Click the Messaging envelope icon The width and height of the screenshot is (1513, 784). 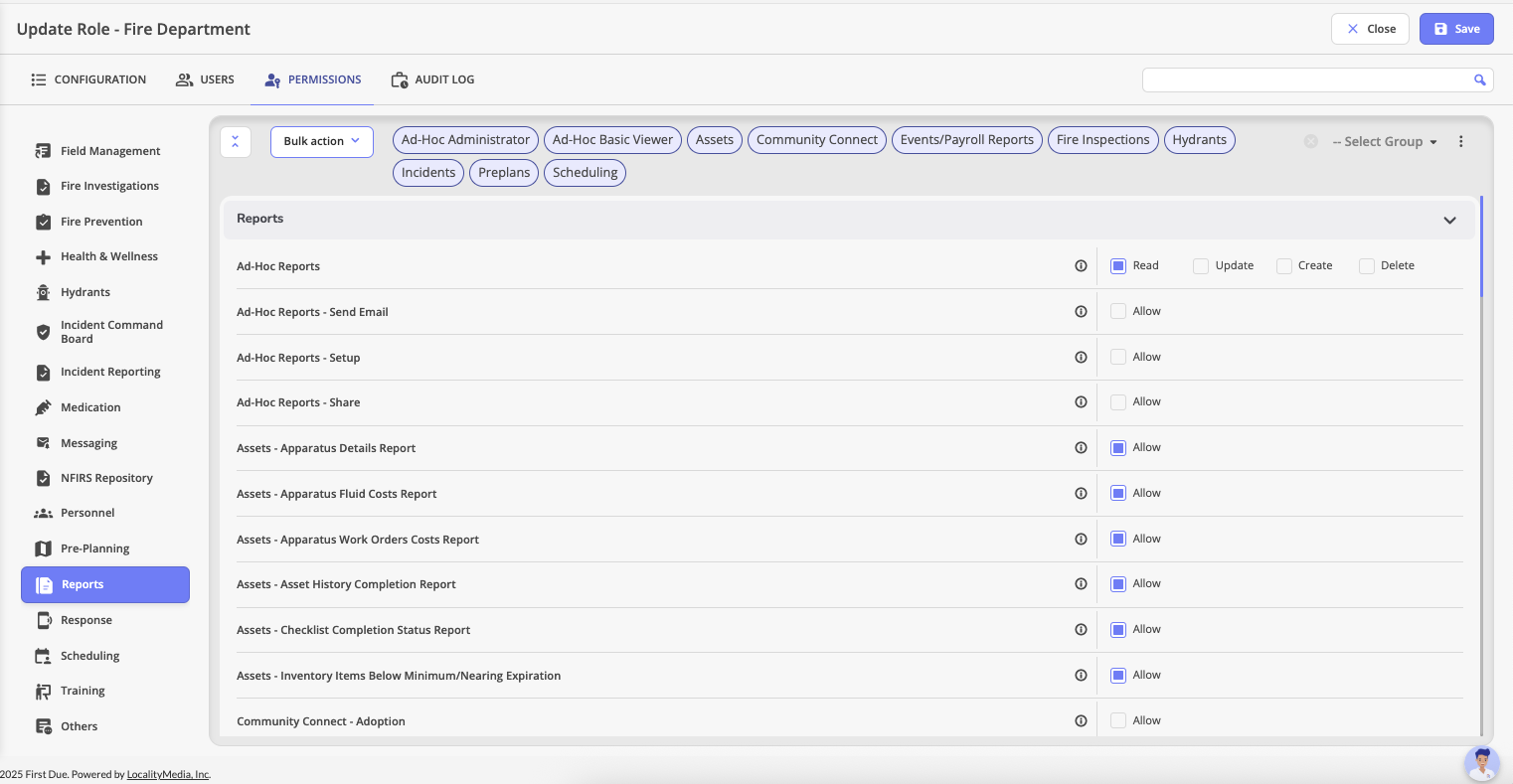tap(43, 443)
